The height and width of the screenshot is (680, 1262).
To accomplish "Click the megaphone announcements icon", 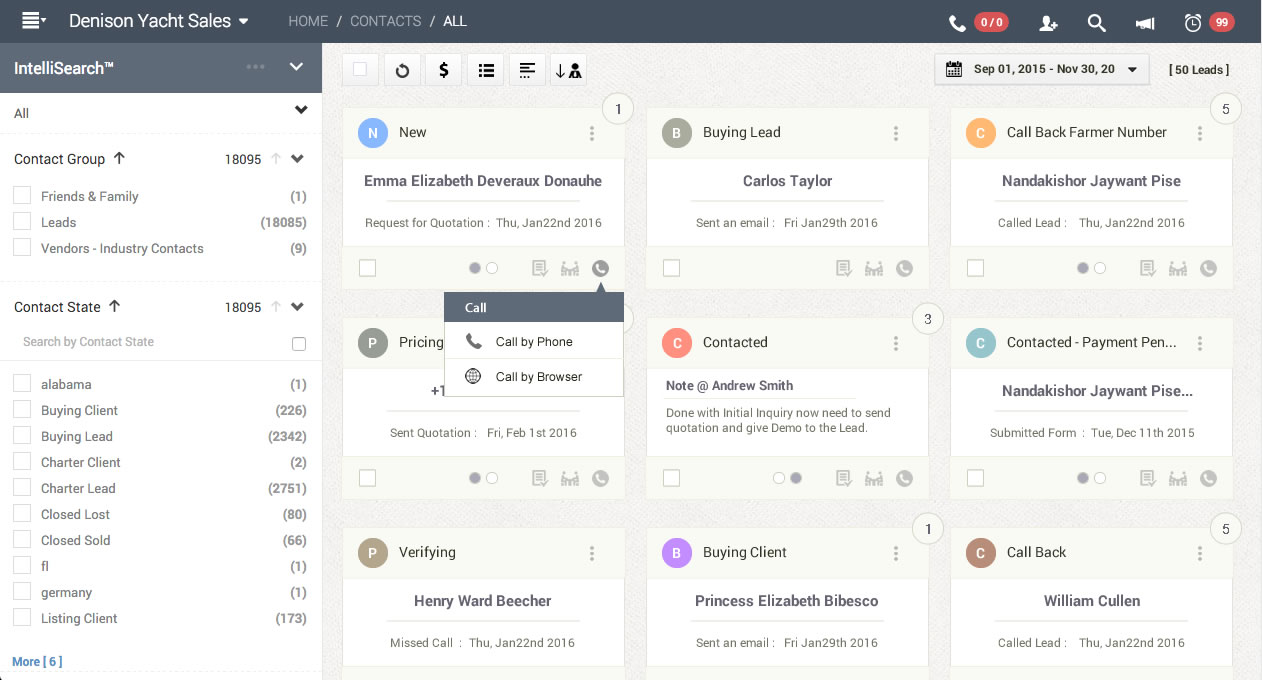I will 1145,23.
